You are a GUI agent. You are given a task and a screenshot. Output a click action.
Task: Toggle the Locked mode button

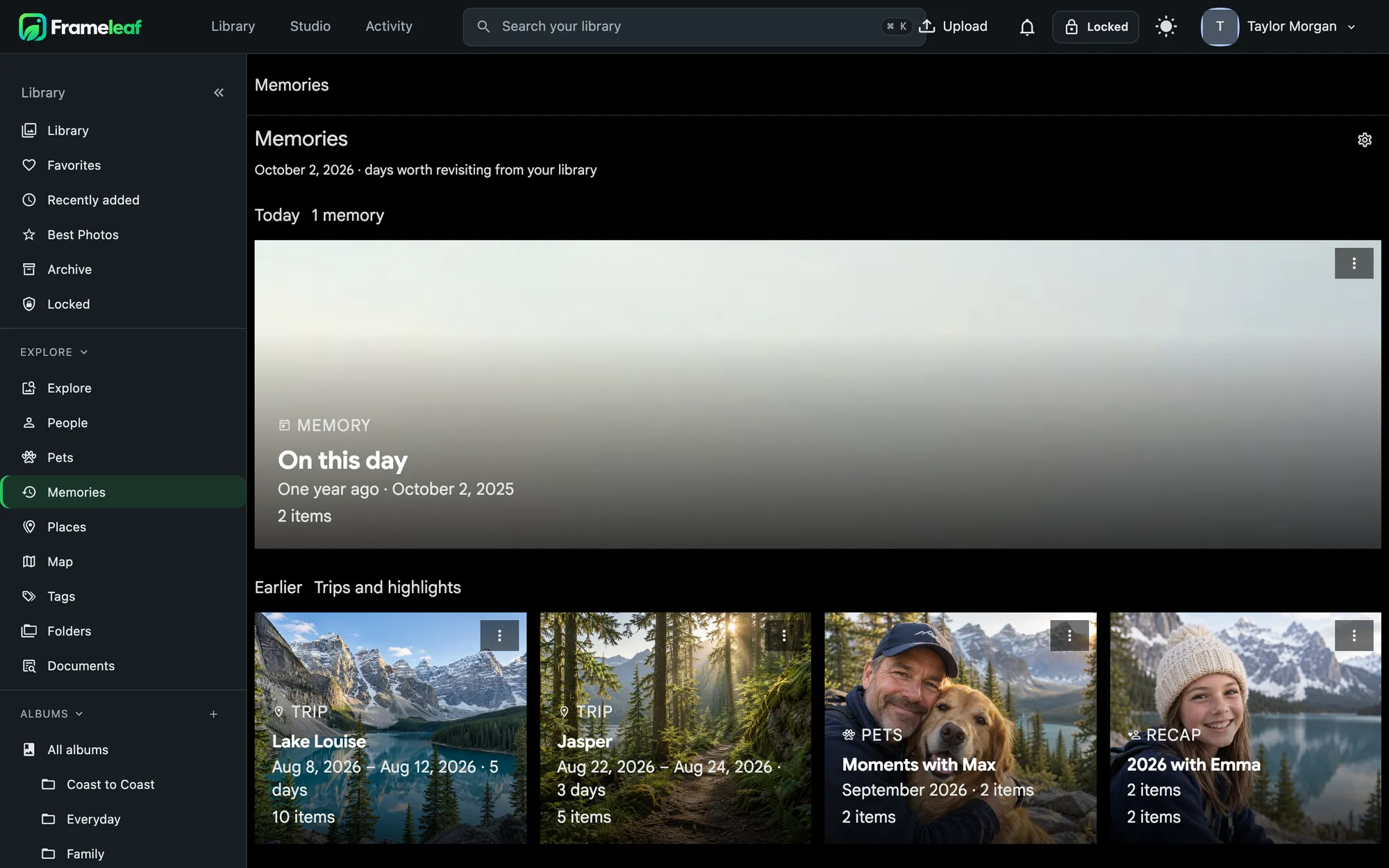click(x=1095, y=27)
